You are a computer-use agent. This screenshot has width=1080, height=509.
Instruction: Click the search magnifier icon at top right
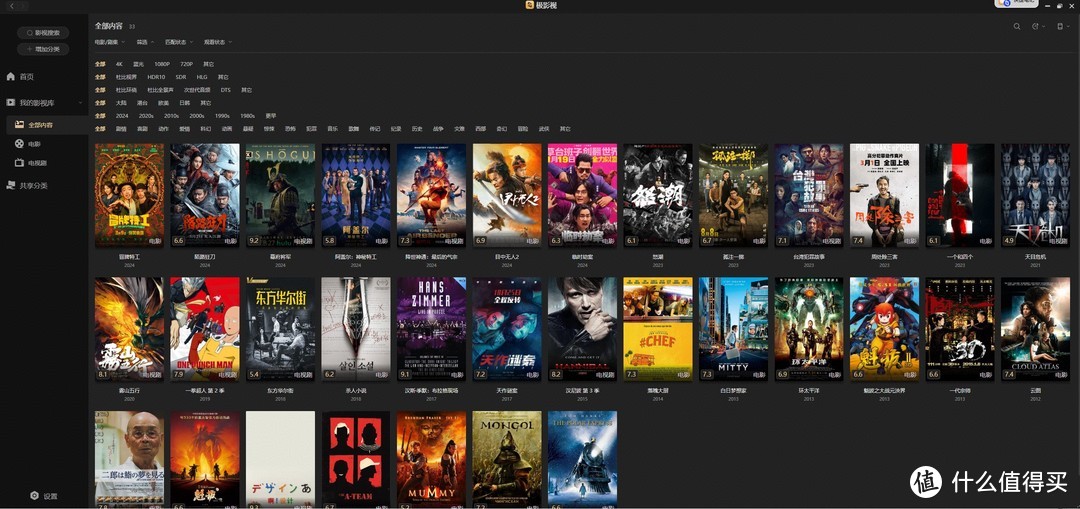pyautogui.click(x=1017, y=26)
